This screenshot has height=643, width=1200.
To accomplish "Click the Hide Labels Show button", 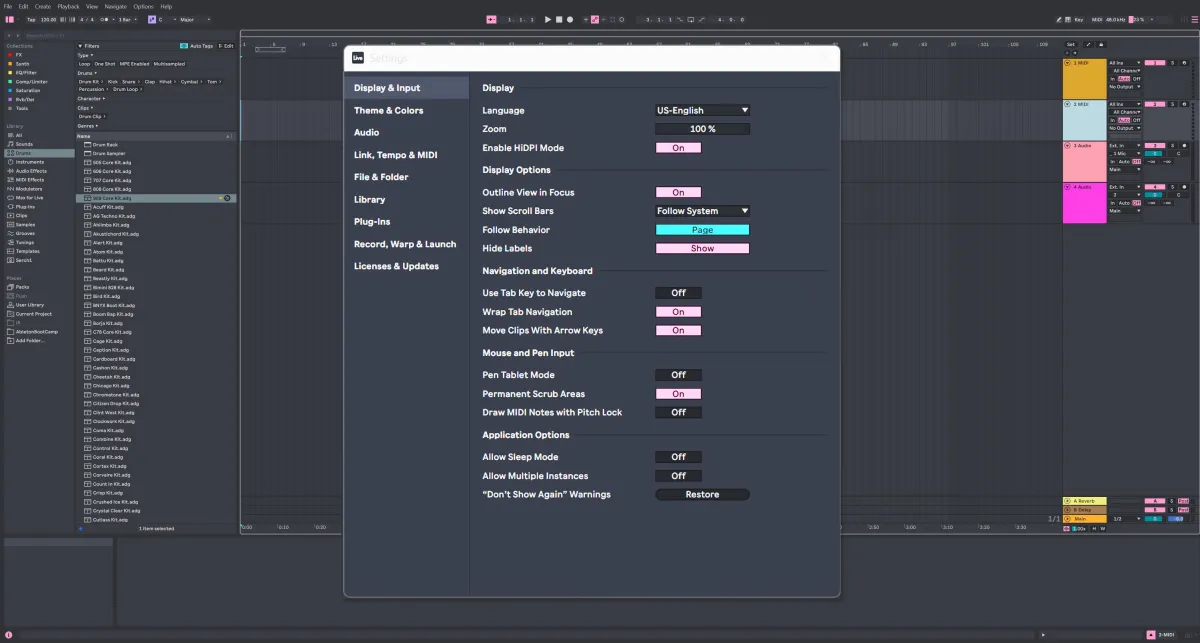I will coord(702,248).
